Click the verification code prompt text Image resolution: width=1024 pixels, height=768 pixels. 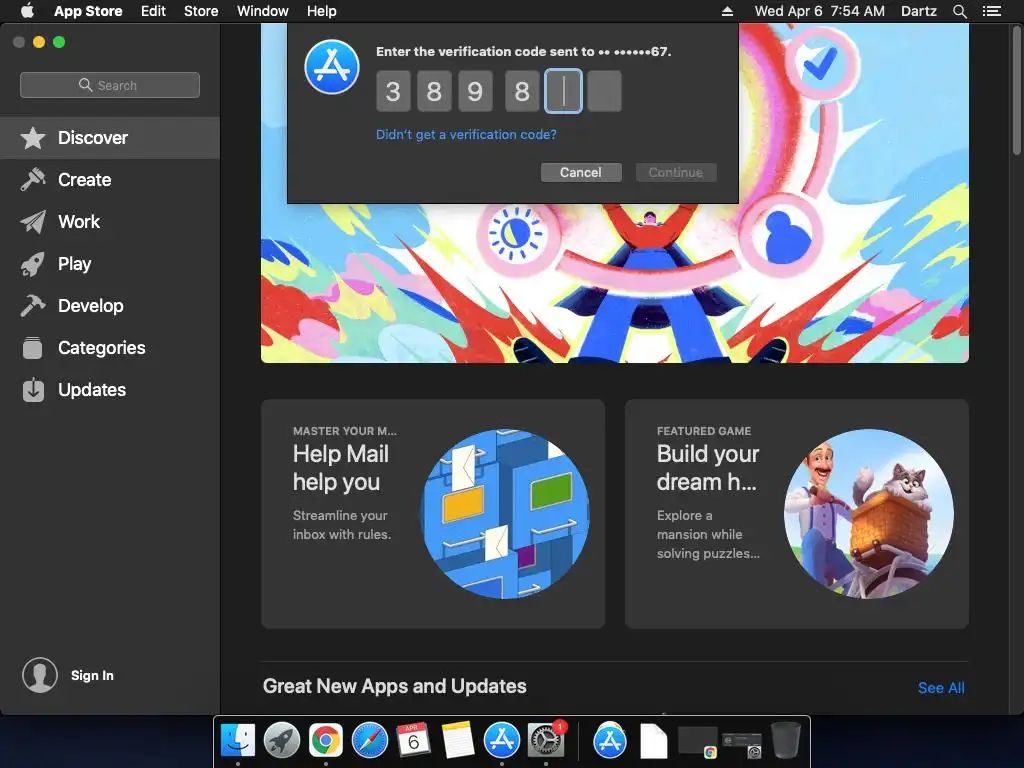[524, 52]
